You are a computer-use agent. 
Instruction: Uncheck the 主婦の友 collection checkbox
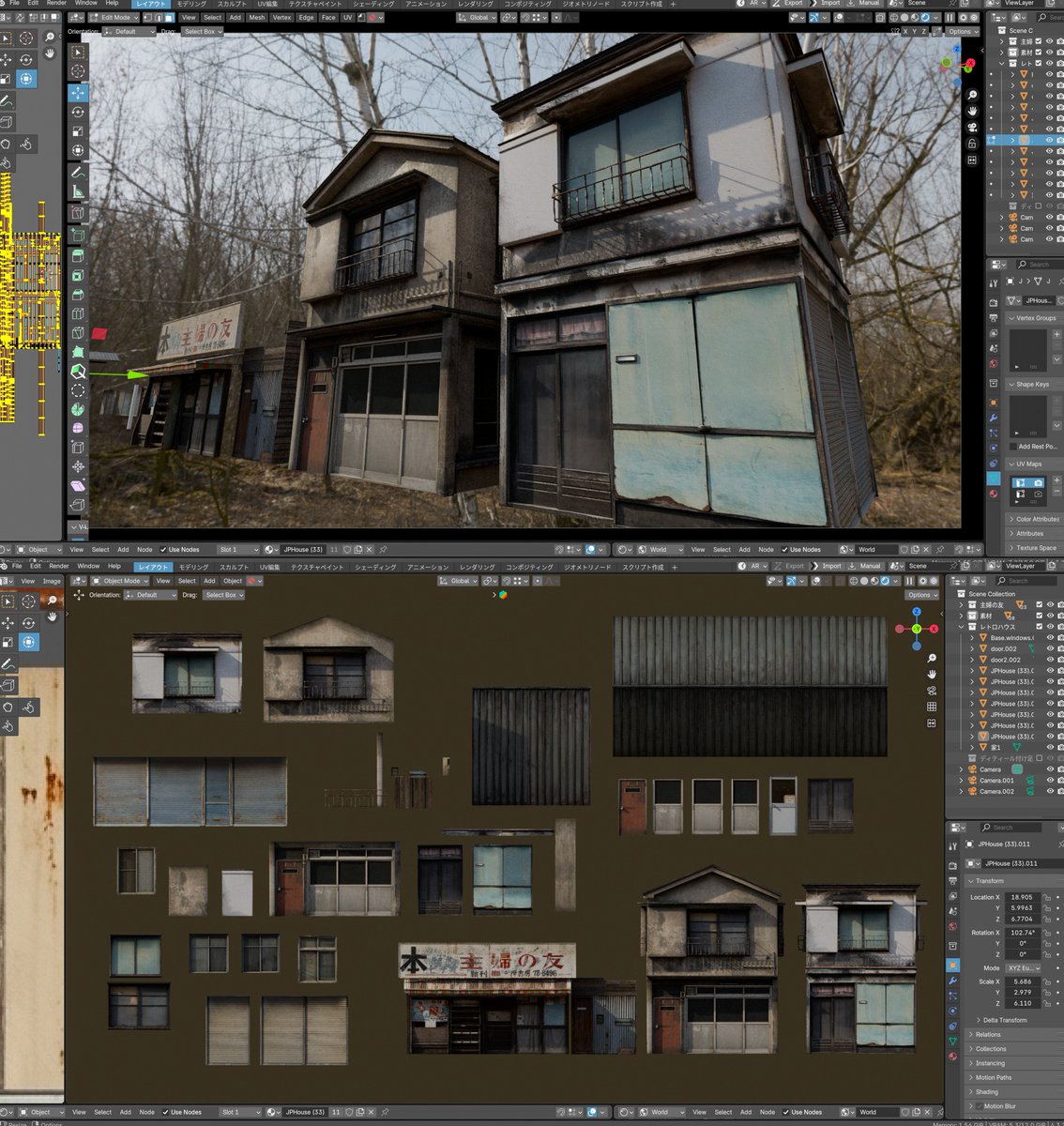1038,605
